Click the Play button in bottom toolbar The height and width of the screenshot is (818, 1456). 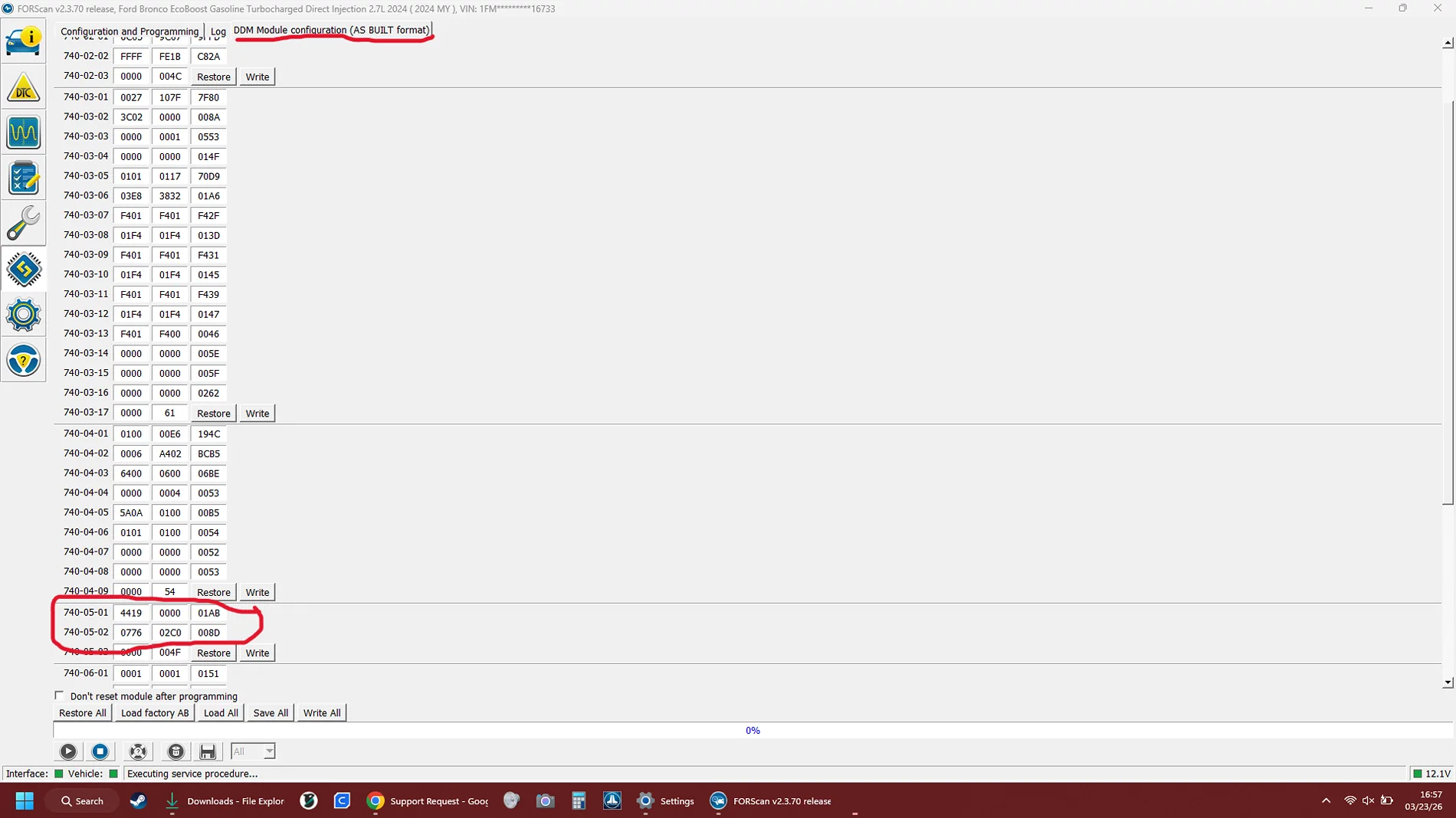tap(68, 751)
